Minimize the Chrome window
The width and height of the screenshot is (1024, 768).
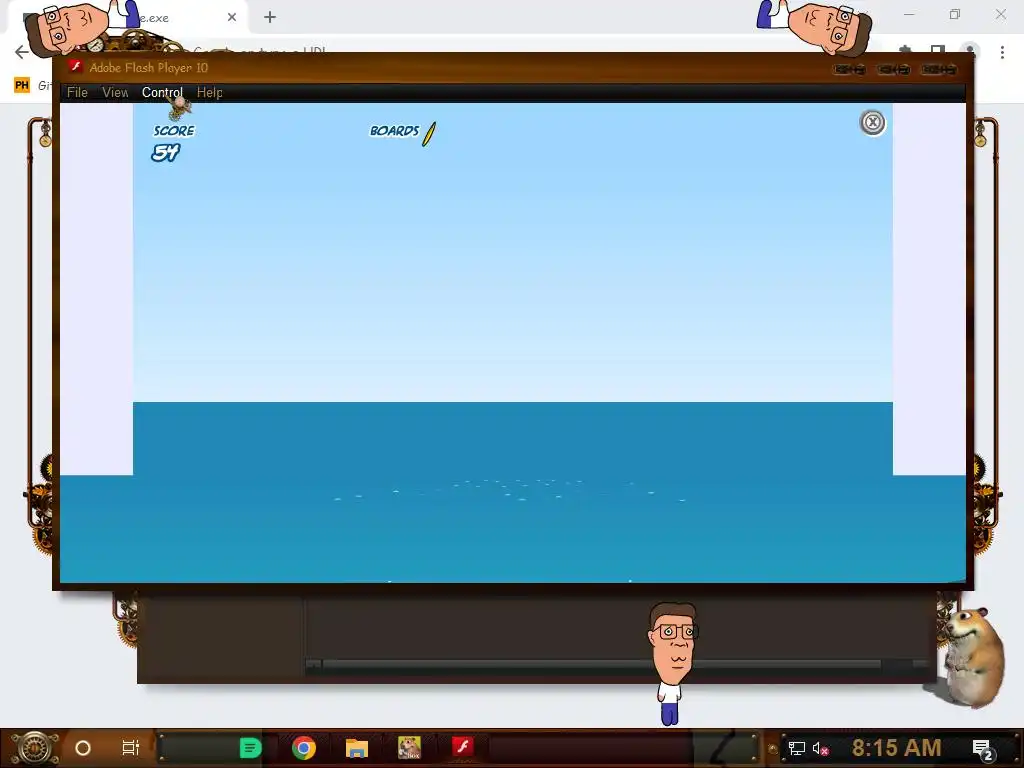pyautogui.click(x=909, y=14)
